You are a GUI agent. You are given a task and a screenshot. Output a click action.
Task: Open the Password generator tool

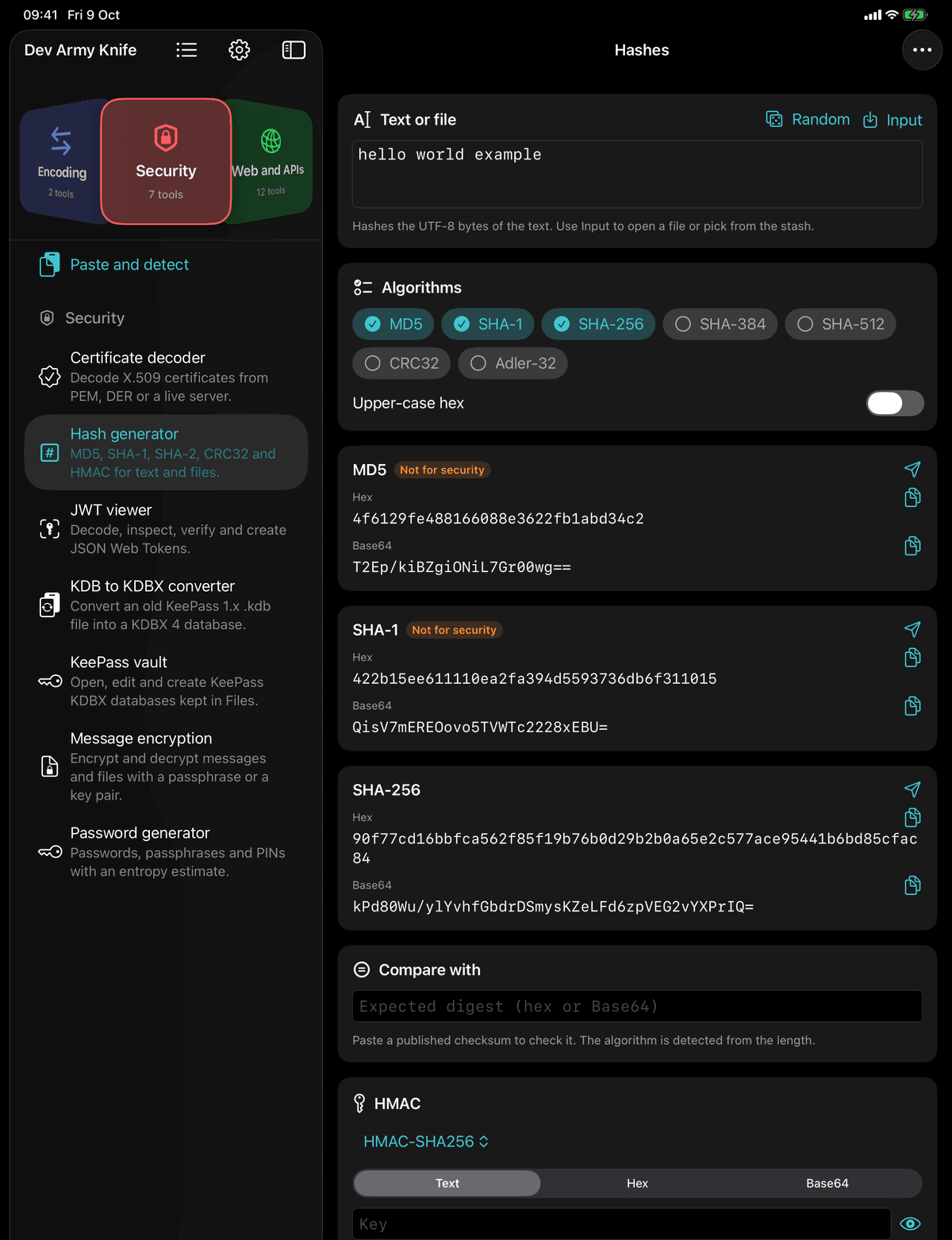pos(166,851)
